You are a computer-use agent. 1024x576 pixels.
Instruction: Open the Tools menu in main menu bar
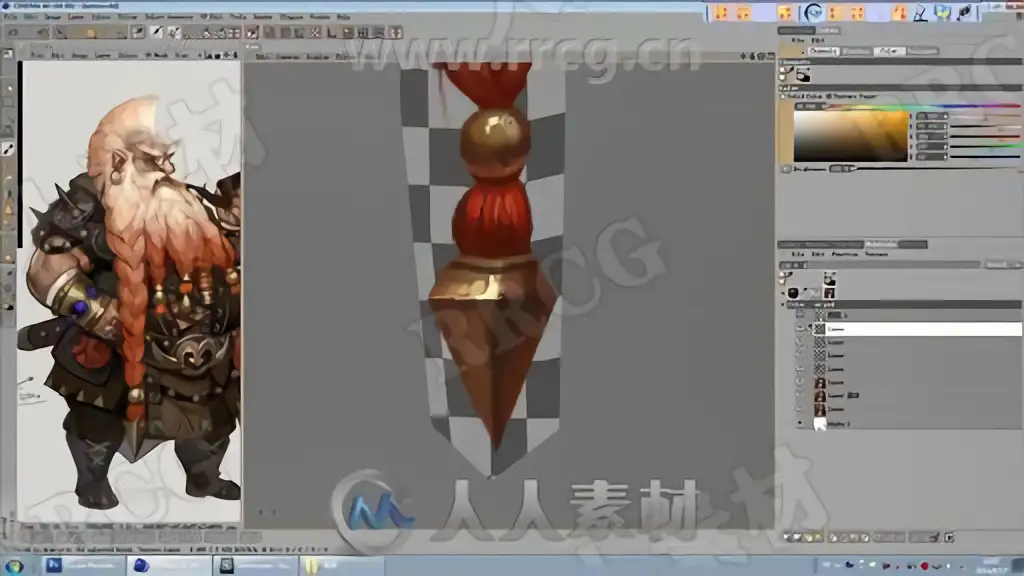(x=238, y=17)
